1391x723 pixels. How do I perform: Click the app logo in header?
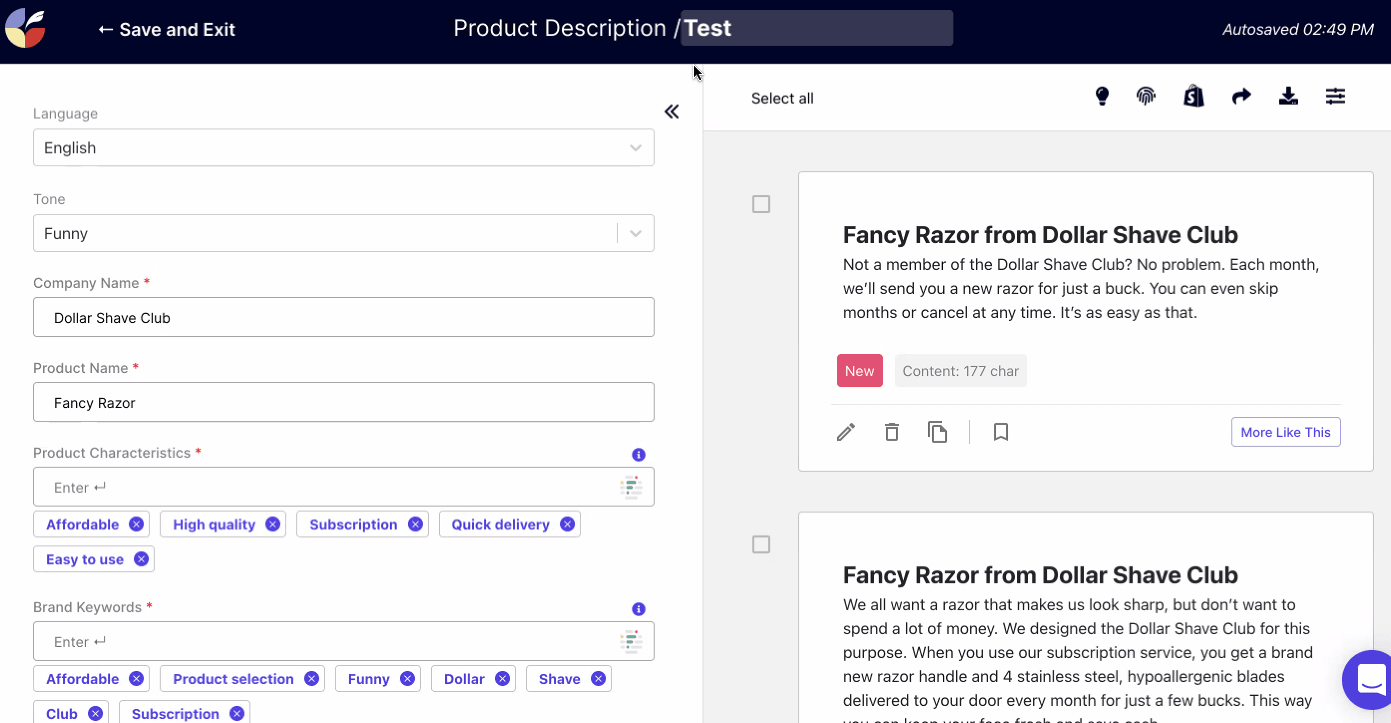25,29
